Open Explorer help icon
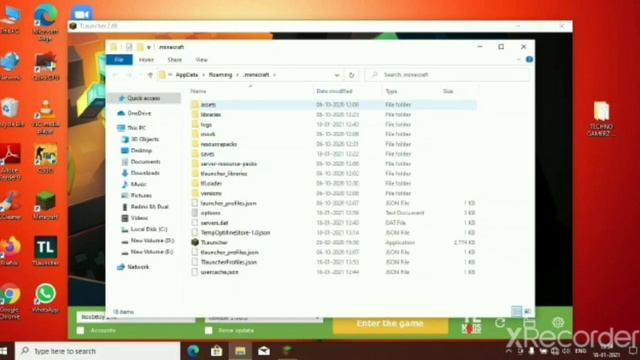The image size is (640, 360). coord(529,60)
